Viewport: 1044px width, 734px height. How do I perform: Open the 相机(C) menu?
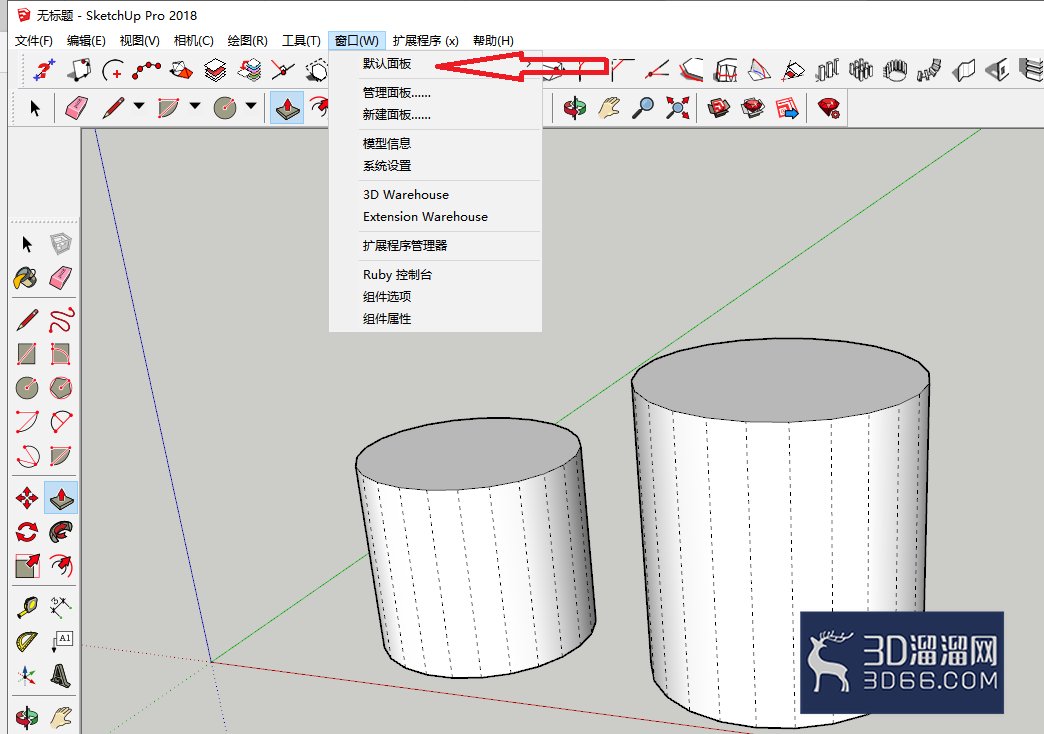tap(193, 41)
